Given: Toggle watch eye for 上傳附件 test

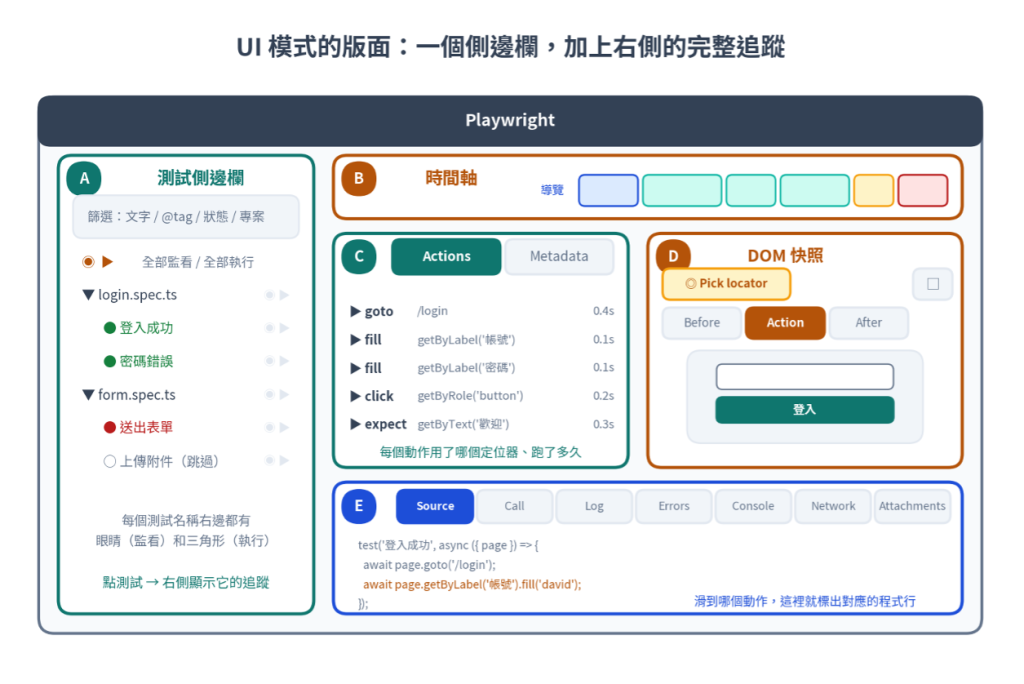Looking at the screenshot, I should pyautogui.click(x=269, y=461).
